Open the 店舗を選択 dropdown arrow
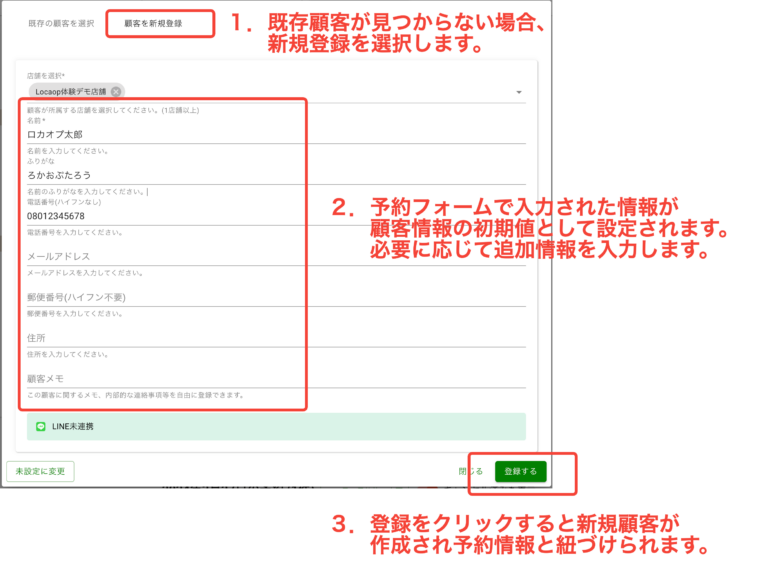The width and height of the screenshot is (768, 577). 519,92
